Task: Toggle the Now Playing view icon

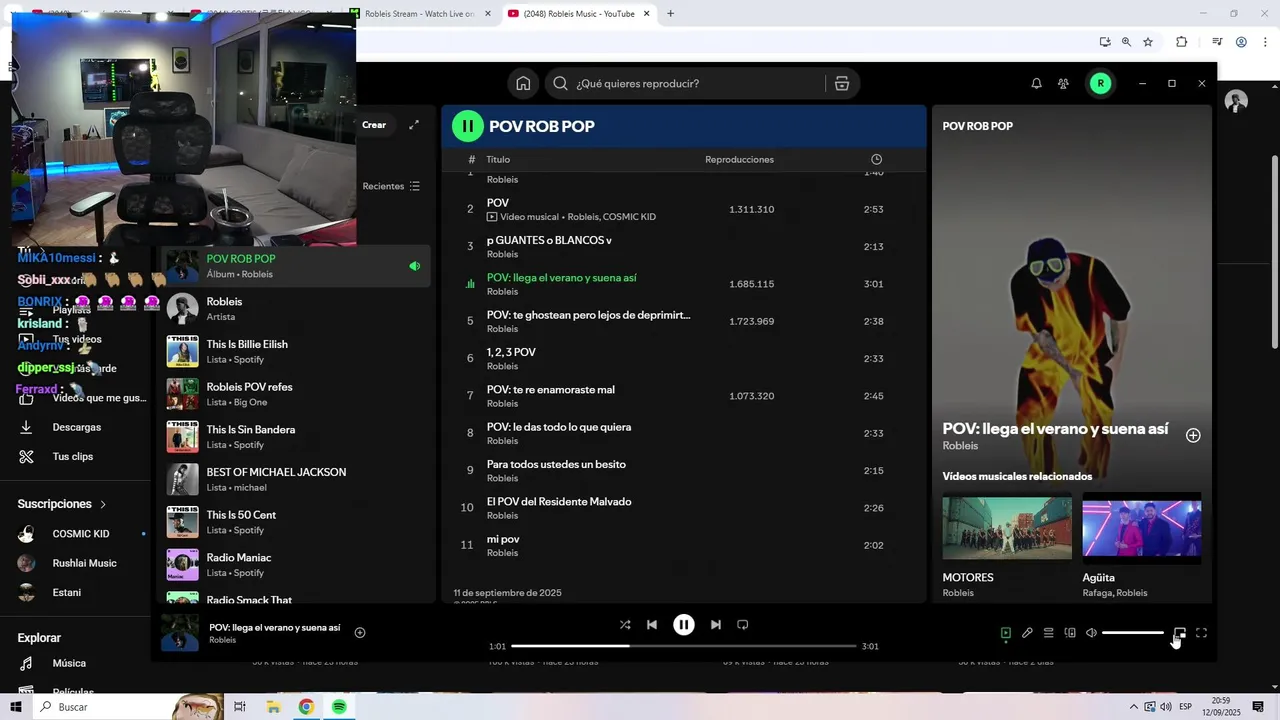Action: tap(1006, 633)
